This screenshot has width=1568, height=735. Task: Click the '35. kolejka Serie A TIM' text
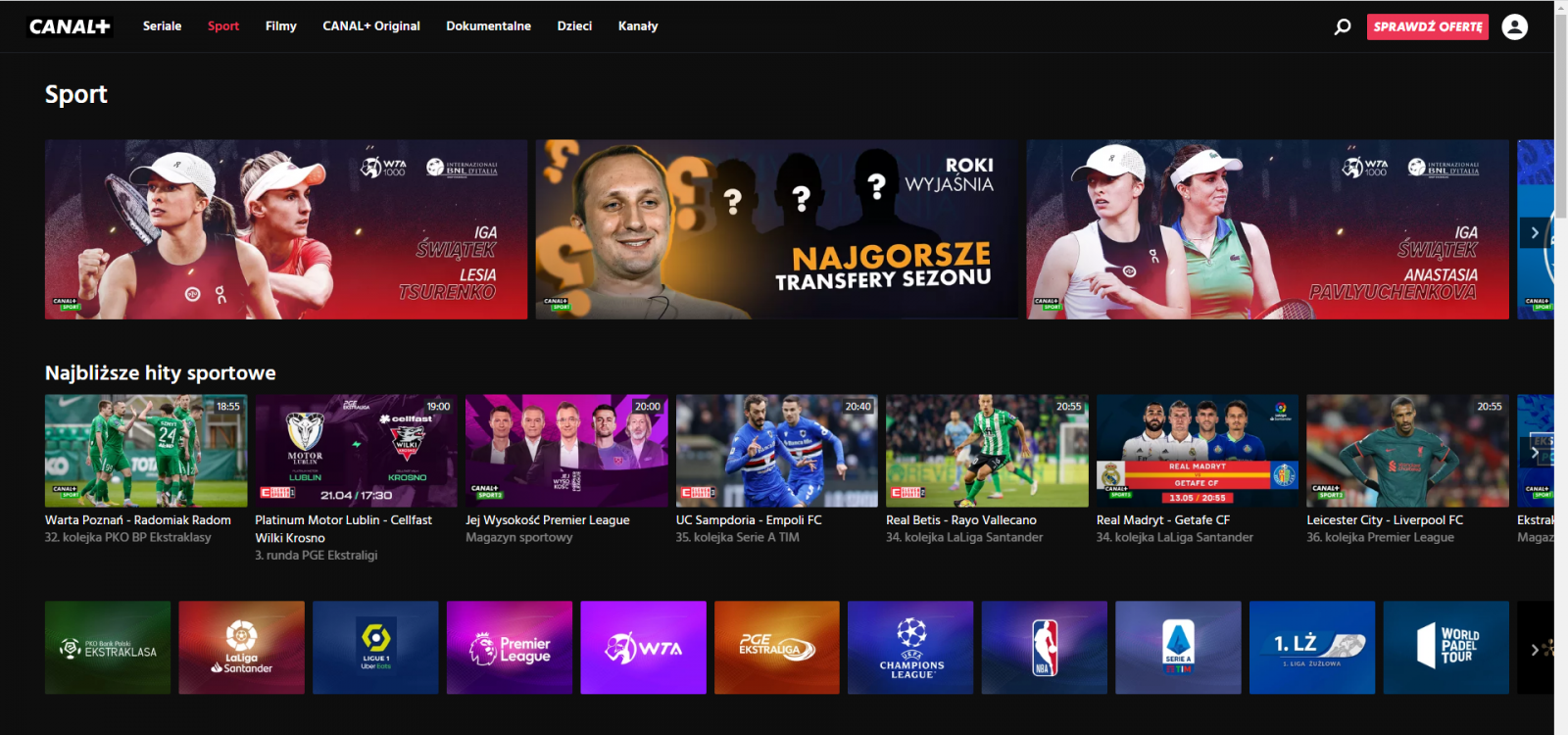click(x=738, y=537)
